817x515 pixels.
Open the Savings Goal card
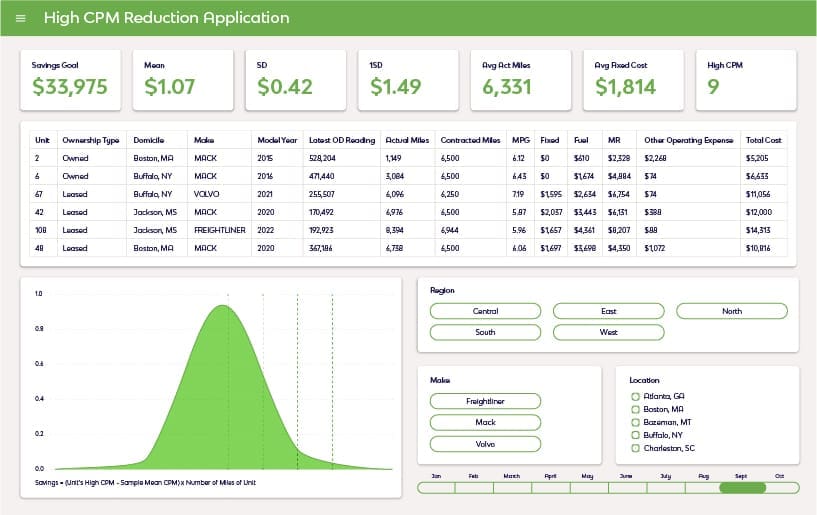[x=70, y=80]
